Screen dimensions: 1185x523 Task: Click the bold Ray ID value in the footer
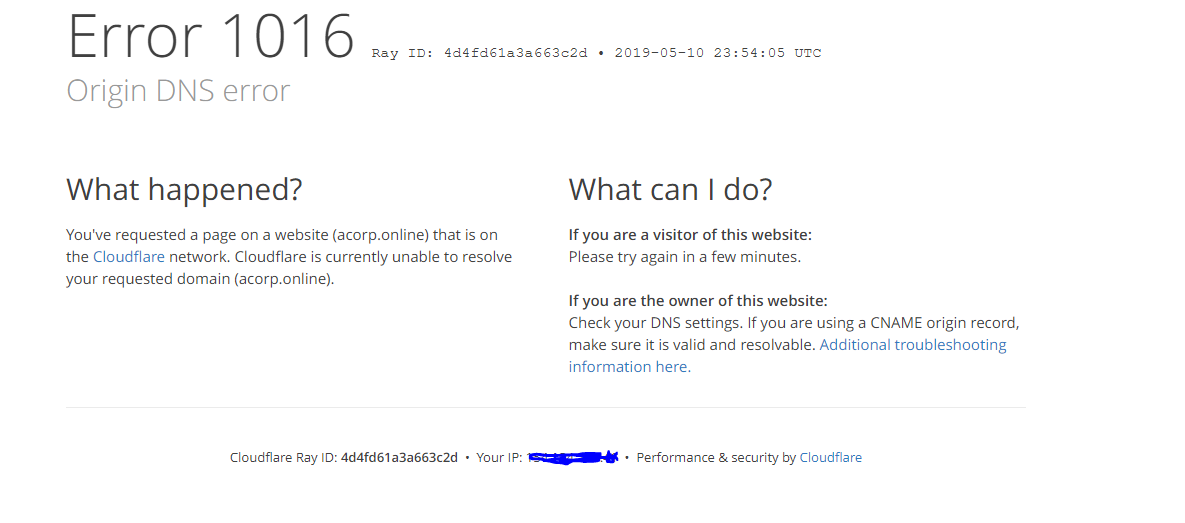pos(399,458)
